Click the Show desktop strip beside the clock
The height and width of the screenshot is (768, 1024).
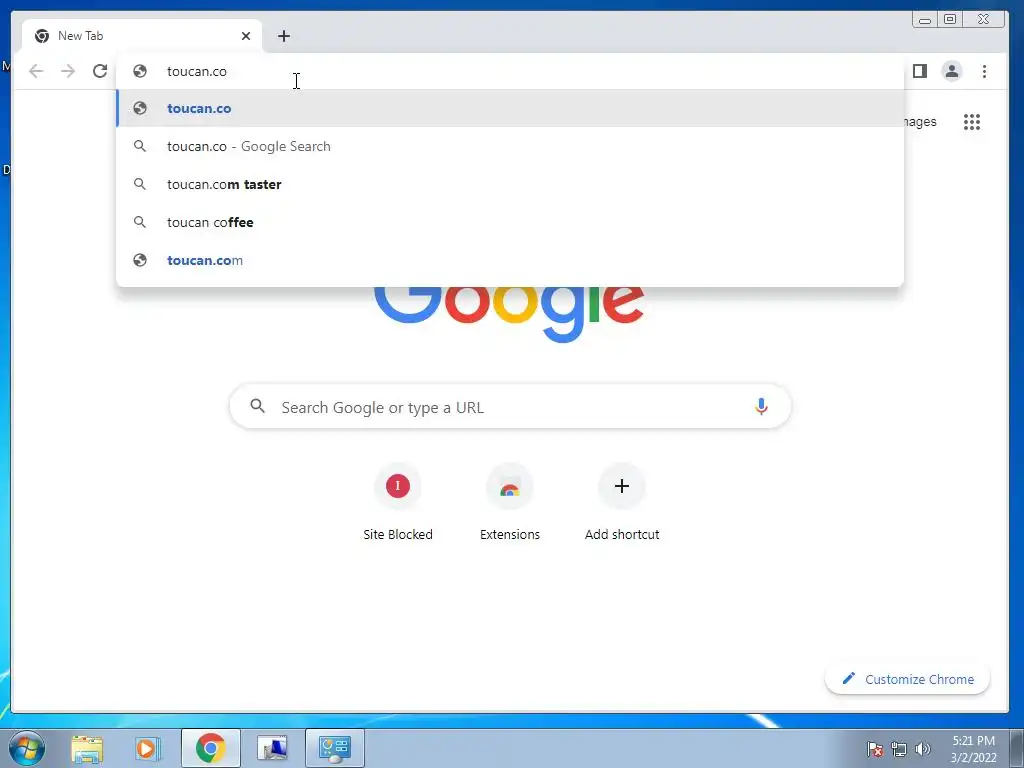click(1017, 748)
